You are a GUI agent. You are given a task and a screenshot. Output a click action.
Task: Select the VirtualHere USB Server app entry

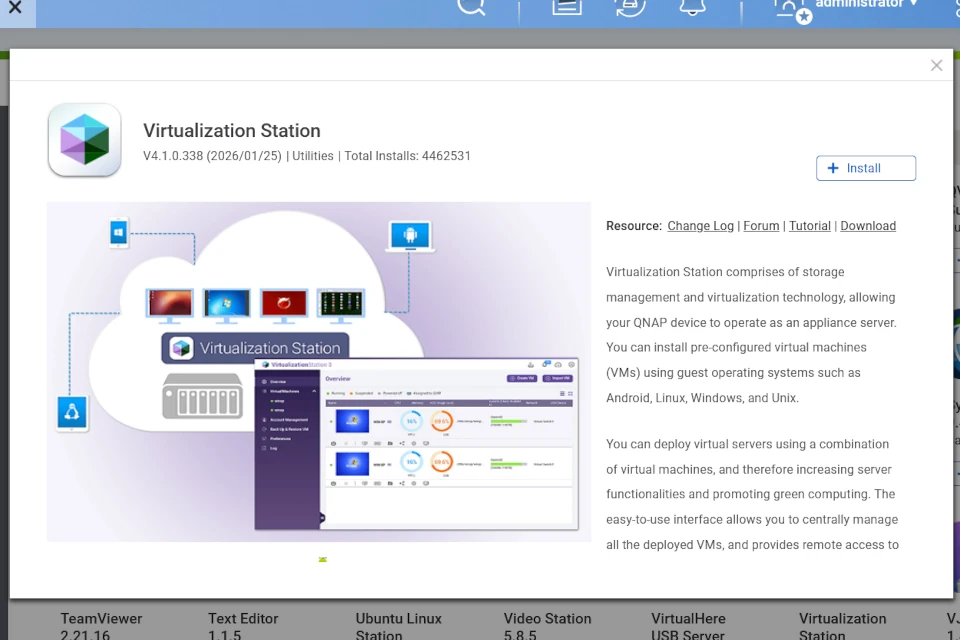point(688,626)
